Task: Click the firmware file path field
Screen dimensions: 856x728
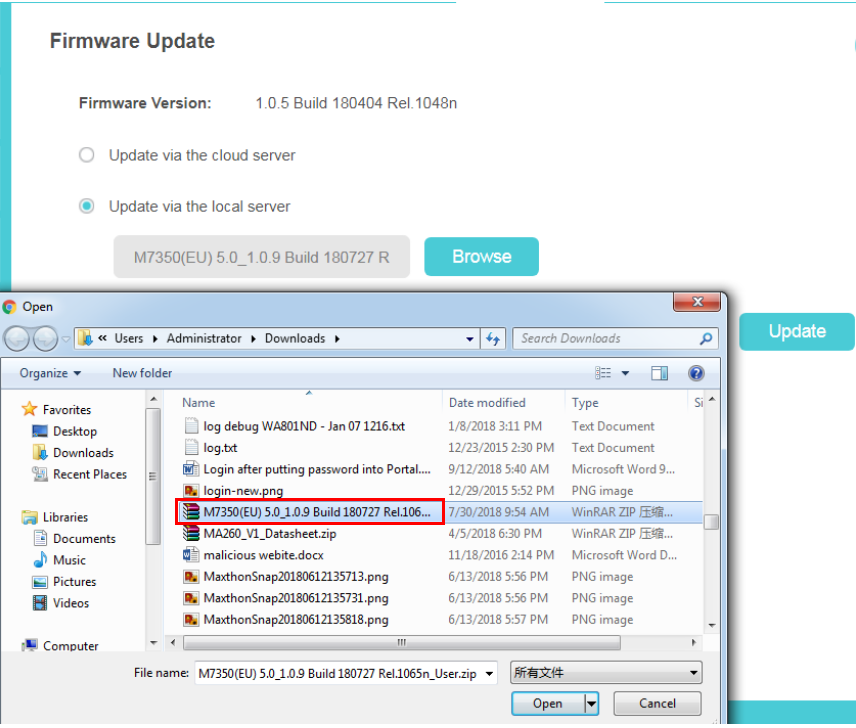Action: [261, 256]
